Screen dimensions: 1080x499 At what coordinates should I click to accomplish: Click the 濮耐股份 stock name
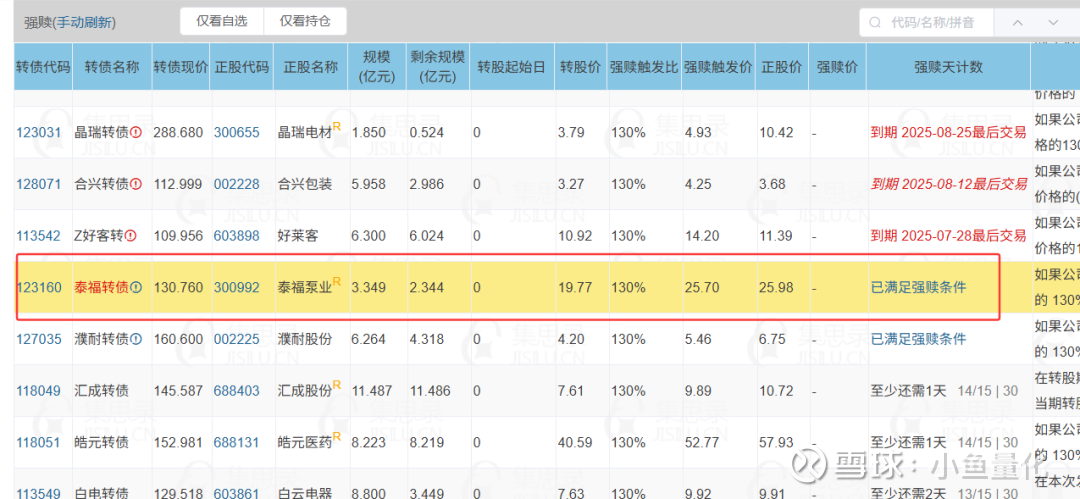[x=304, y=339]
